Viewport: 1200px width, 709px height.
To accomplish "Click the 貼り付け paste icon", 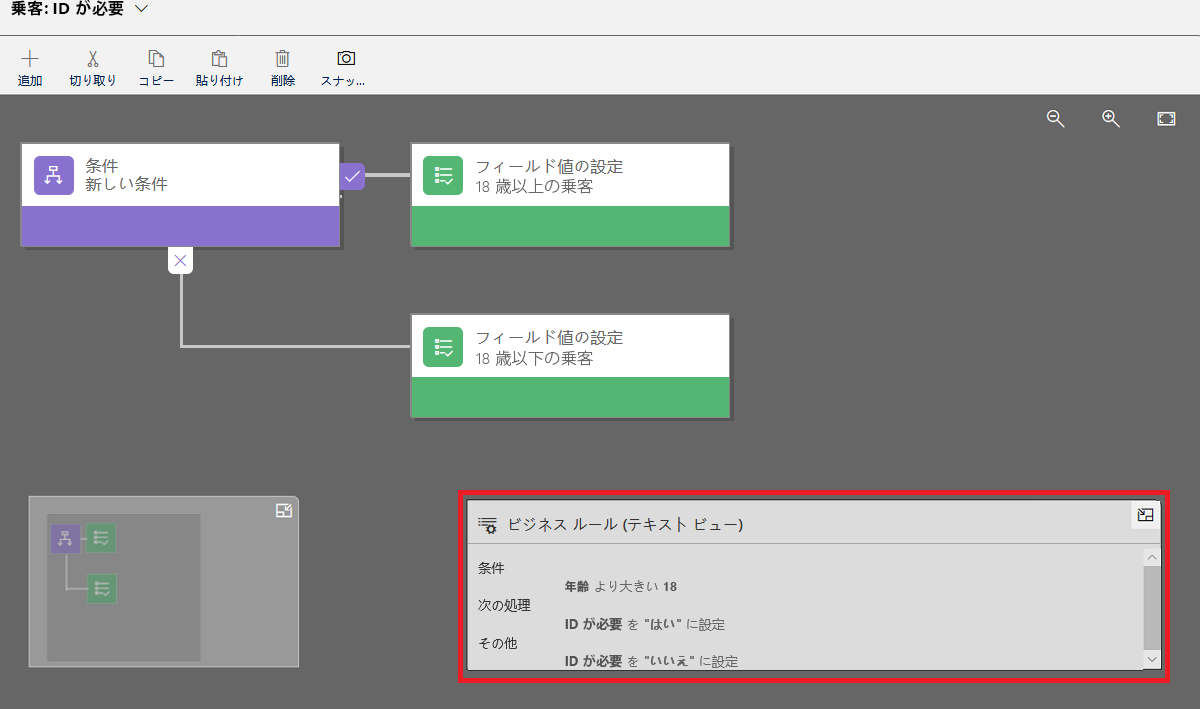I will (219, 59).
